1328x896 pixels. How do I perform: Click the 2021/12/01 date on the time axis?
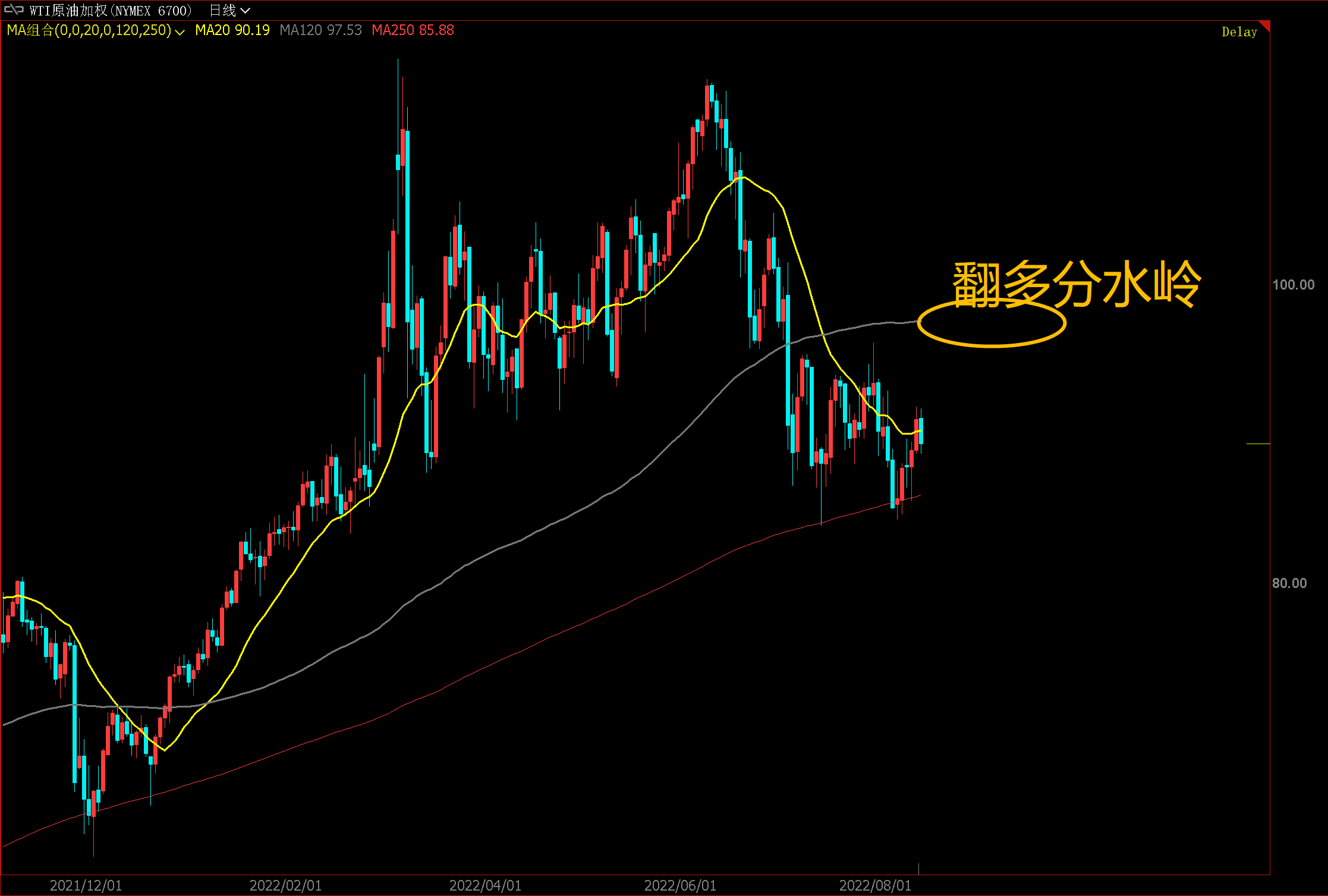point(86,885)
